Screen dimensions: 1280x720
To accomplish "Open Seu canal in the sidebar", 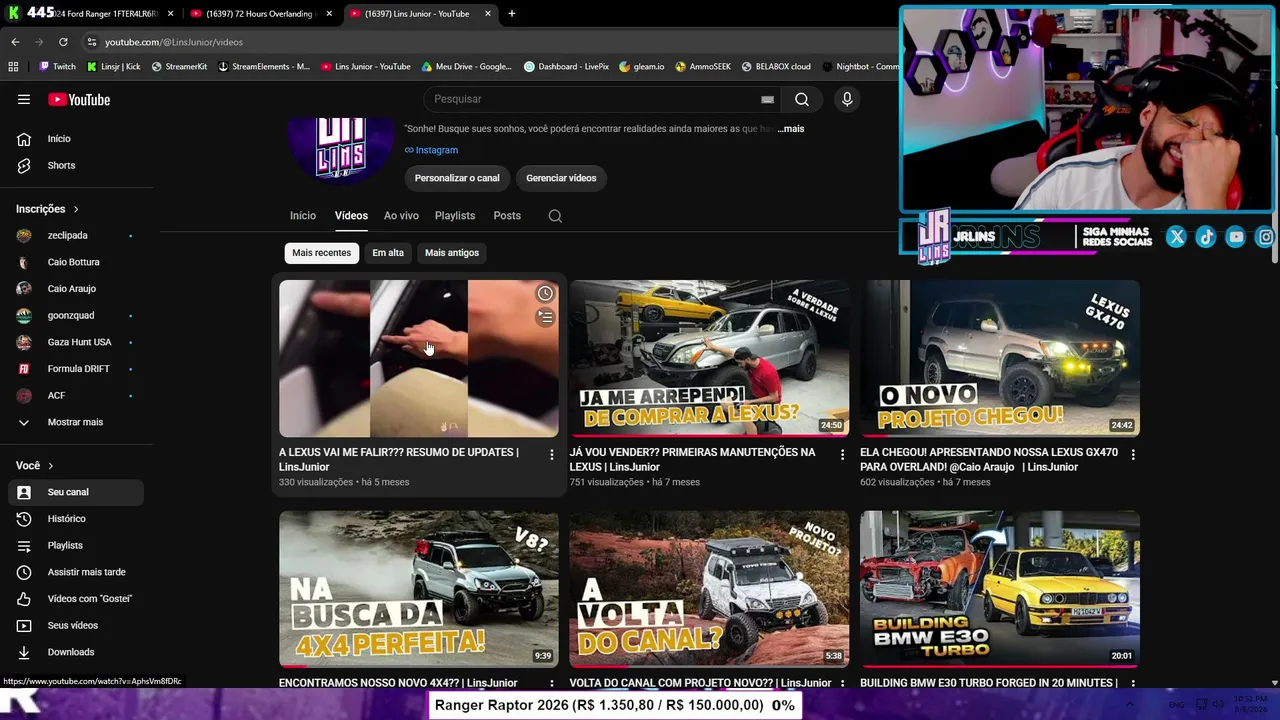I will pyautogui.click(x=76, y=492).
